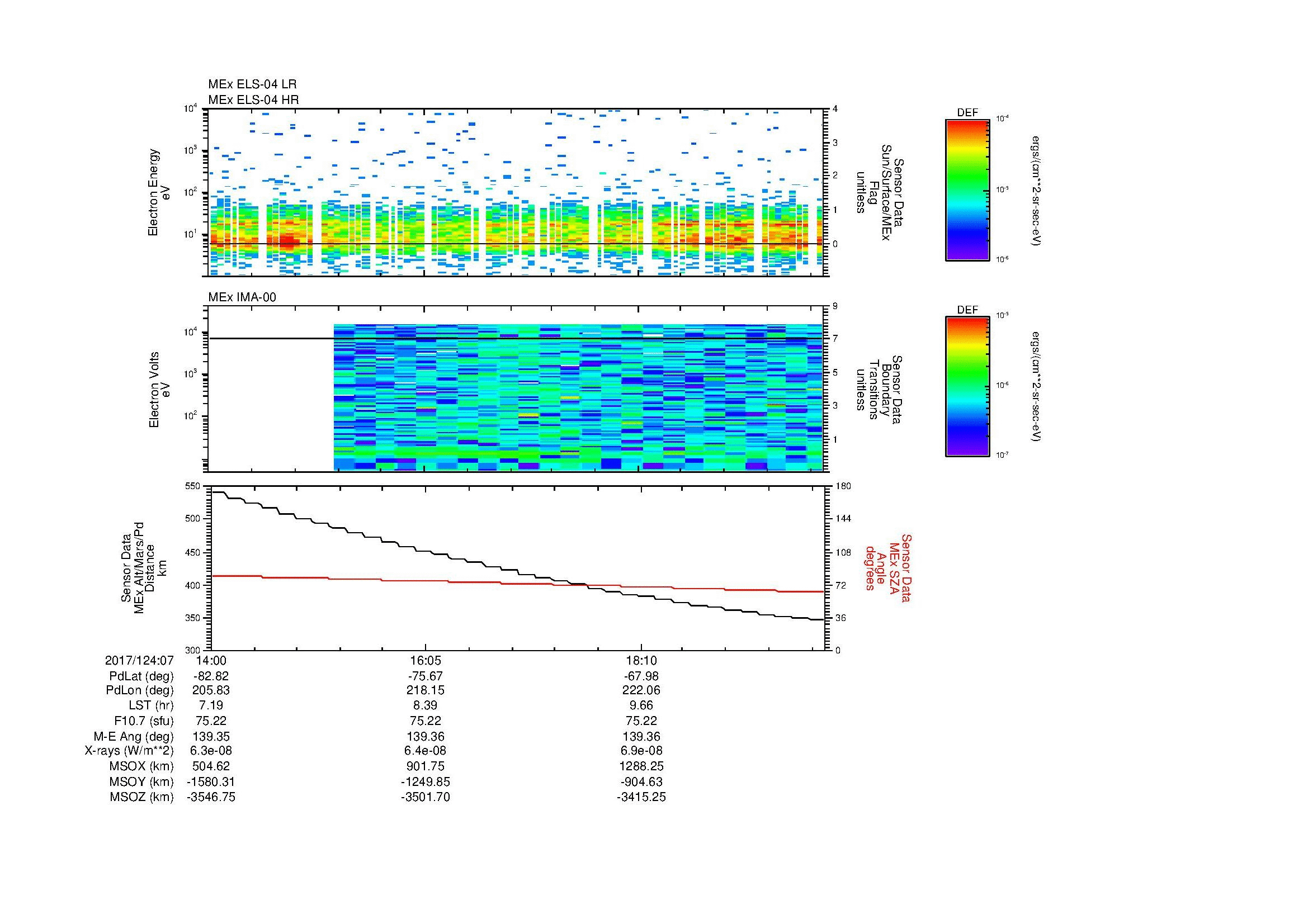The height and width of the screenshot is (924, 1308).
Task: Click the 2017/124:07 date label
Action: [x=139, y=660]
